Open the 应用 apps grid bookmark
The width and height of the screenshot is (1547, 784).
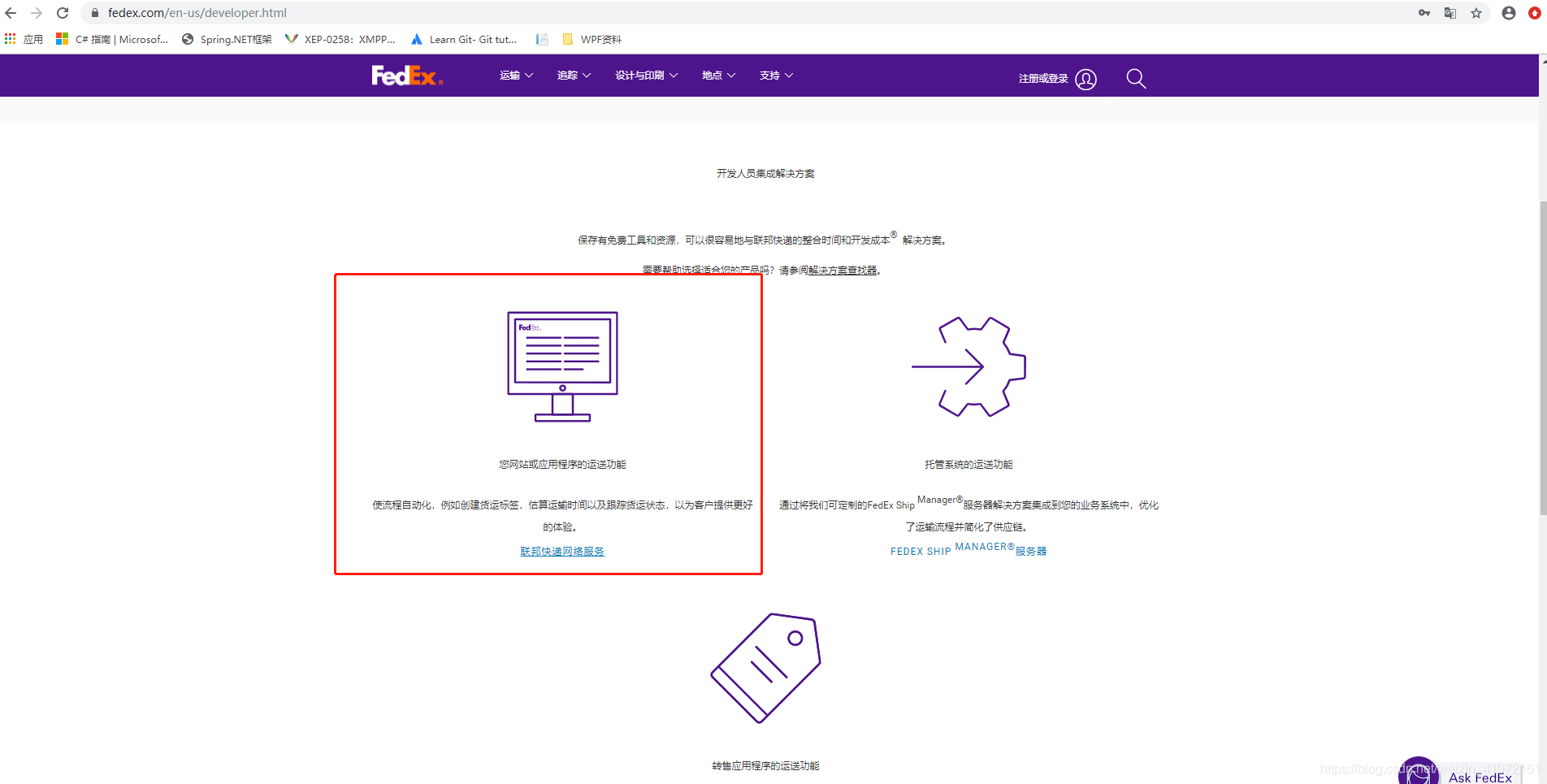point(24,39)
